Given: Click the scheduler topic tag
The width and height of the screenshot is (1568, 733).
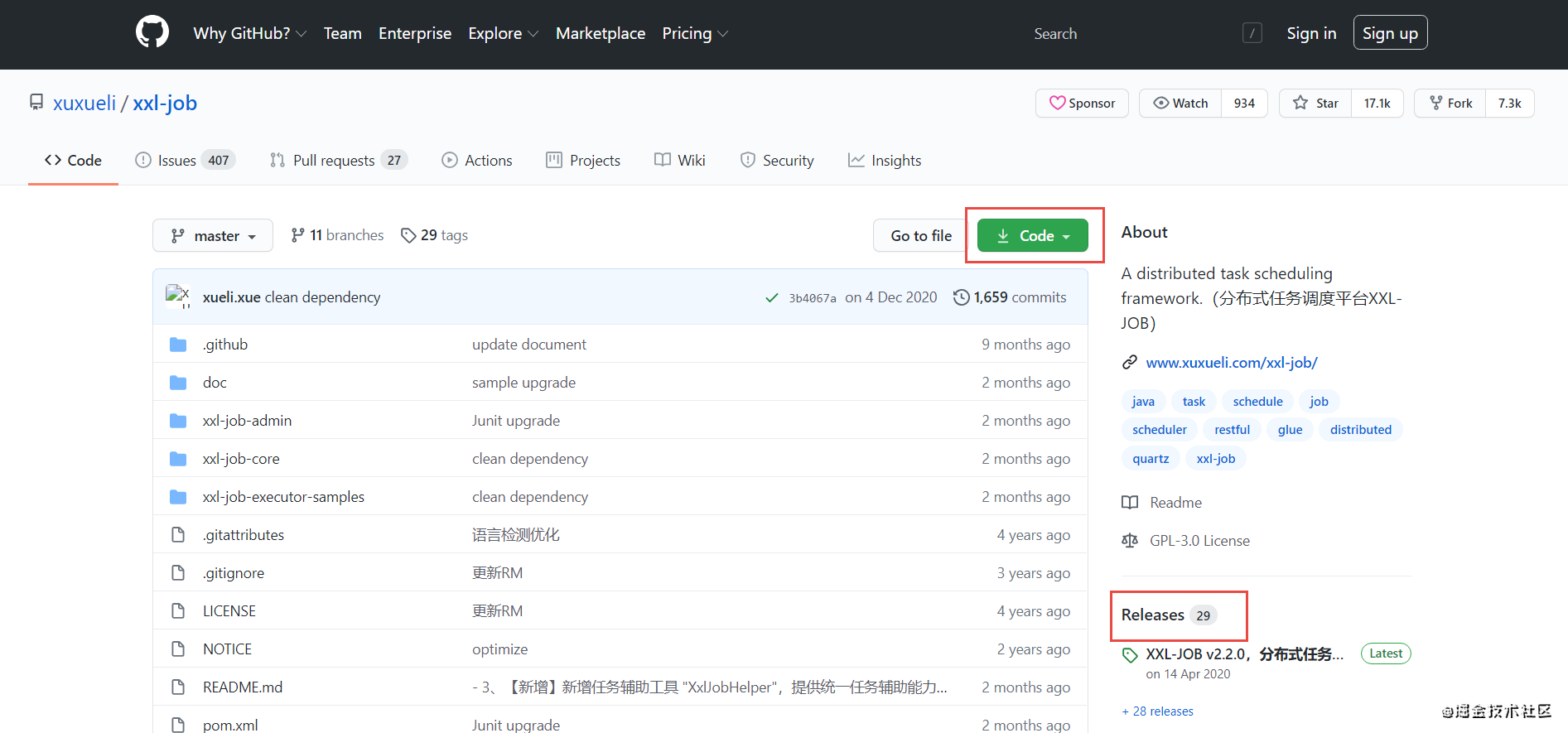Looking at the screenshot, I should coord(1160,430).
